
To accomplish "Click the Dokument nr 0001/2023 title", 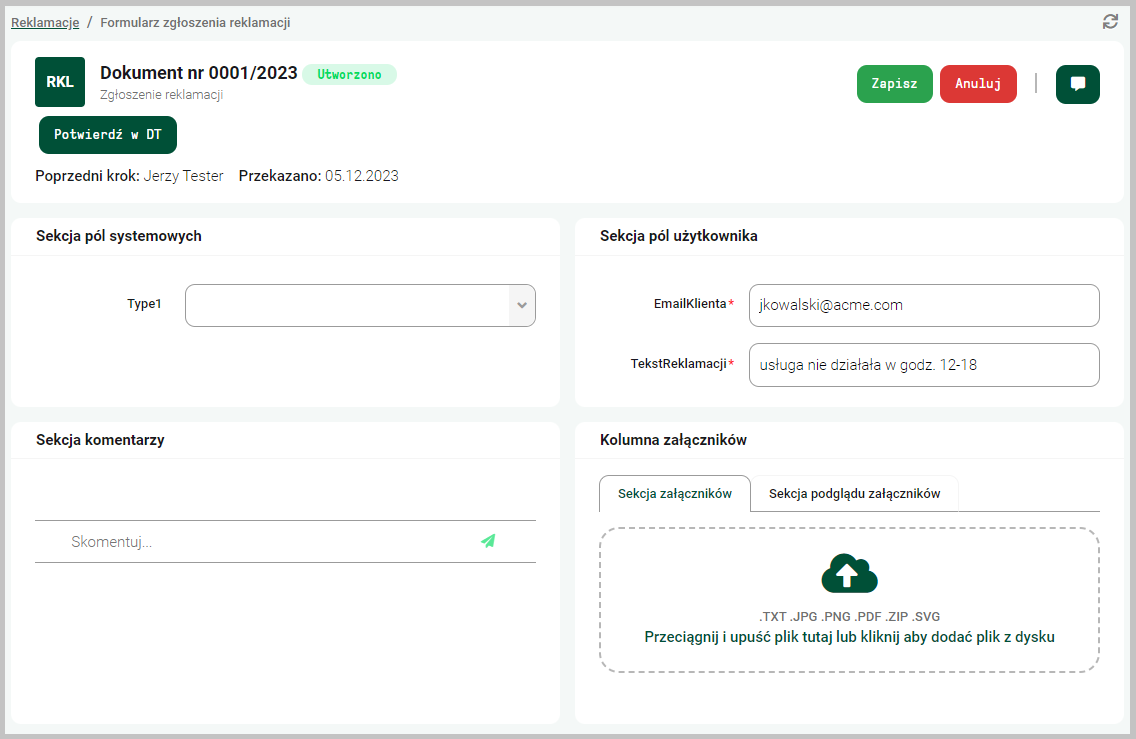I will click(199, 72).
